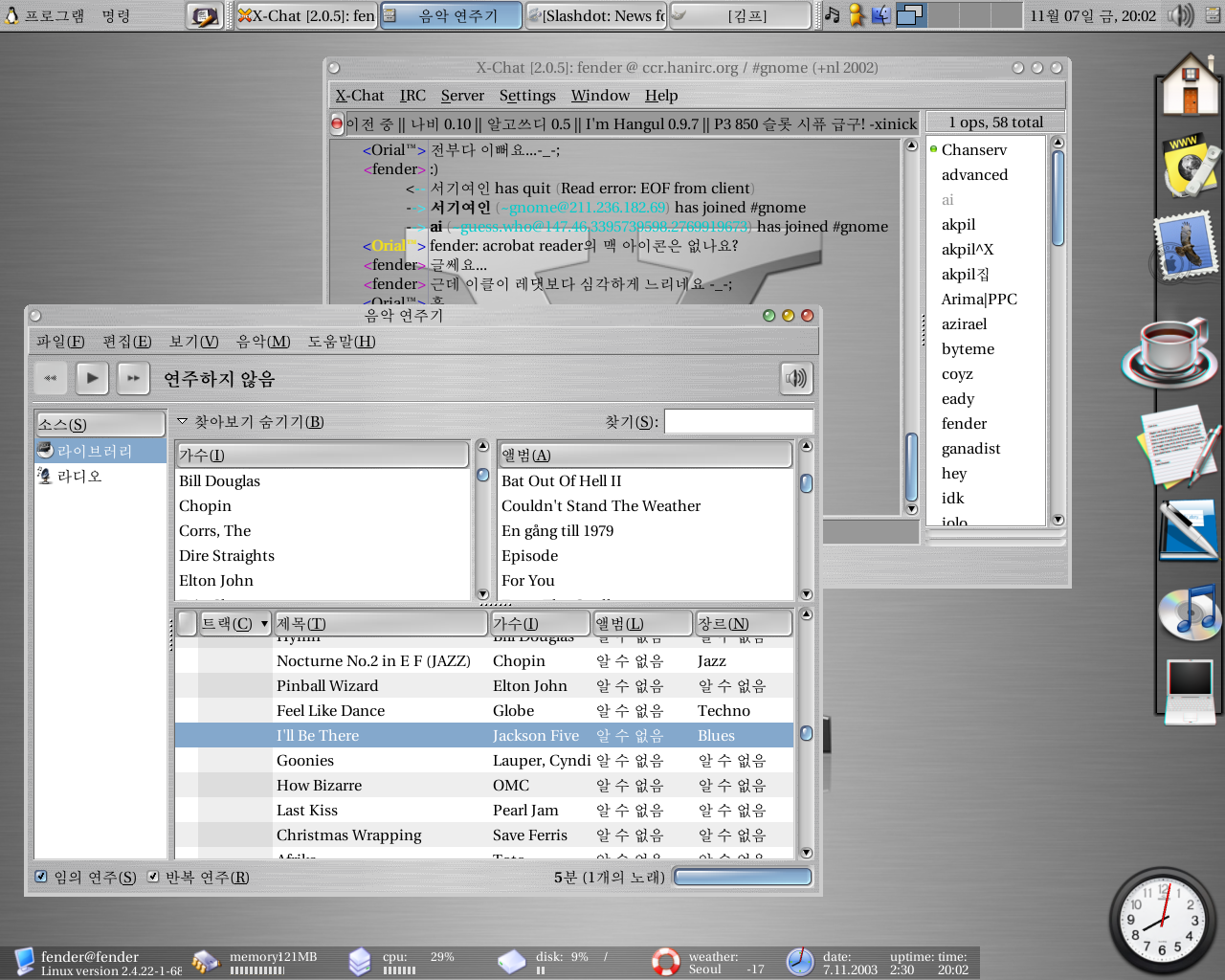The image size is (1225, 980).
Task: Toggle the 임의 연주 shuffle checkbox
Action: click(x=41, y=877)
